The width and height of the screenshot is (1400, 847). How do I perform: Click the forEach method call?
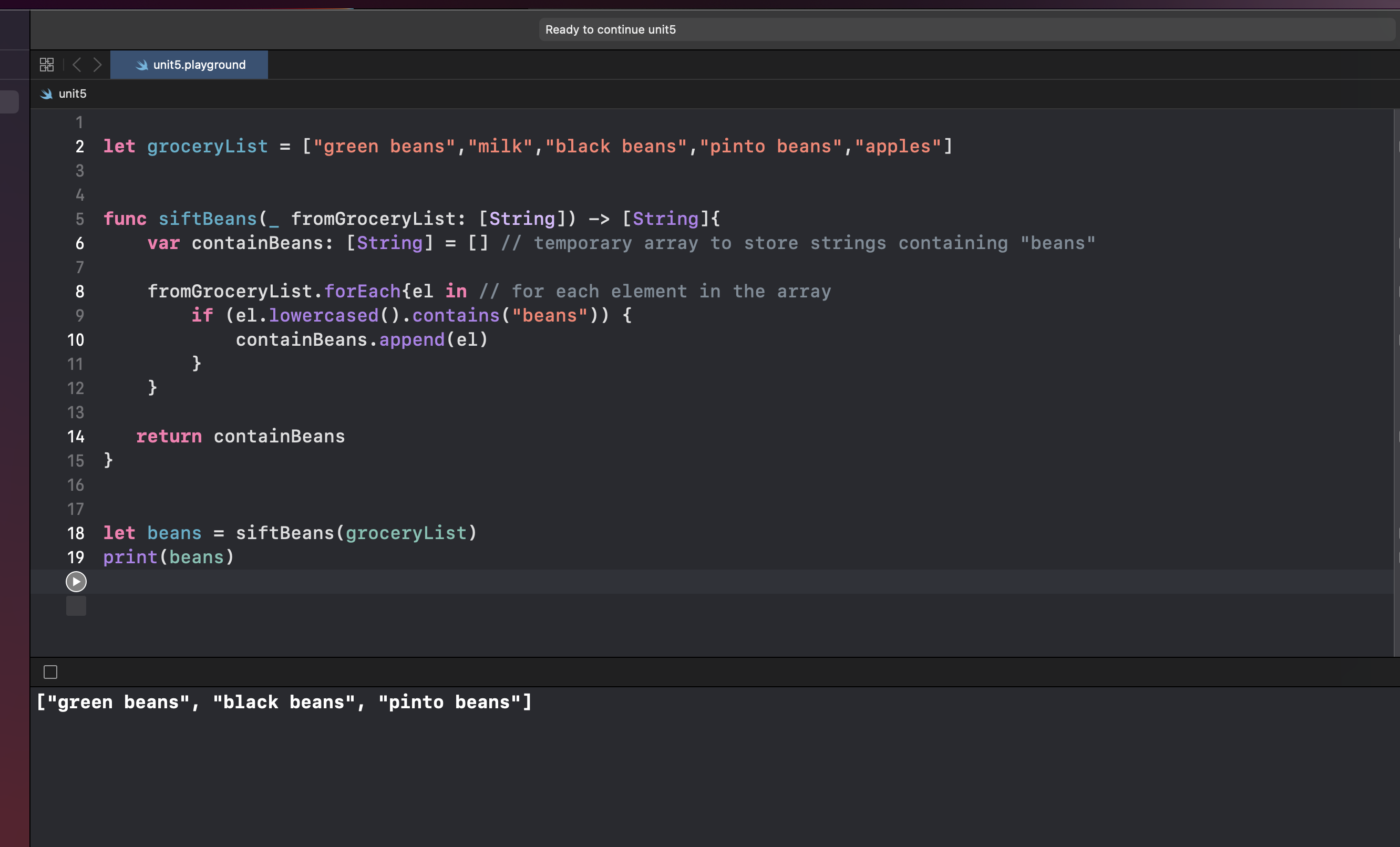click(362, 292)
